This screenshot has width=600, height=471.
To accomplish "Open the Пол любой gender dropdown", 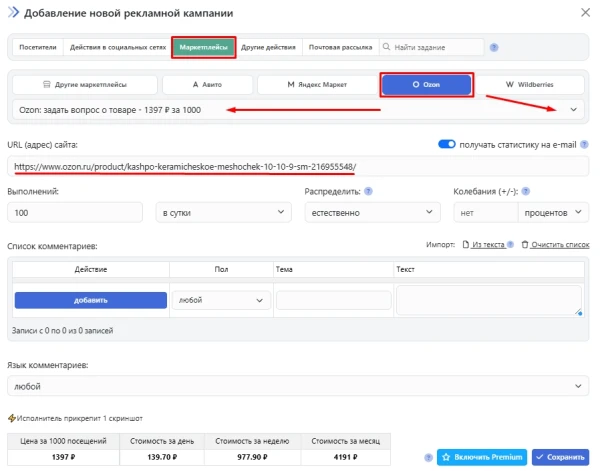I will click(221, 300).
